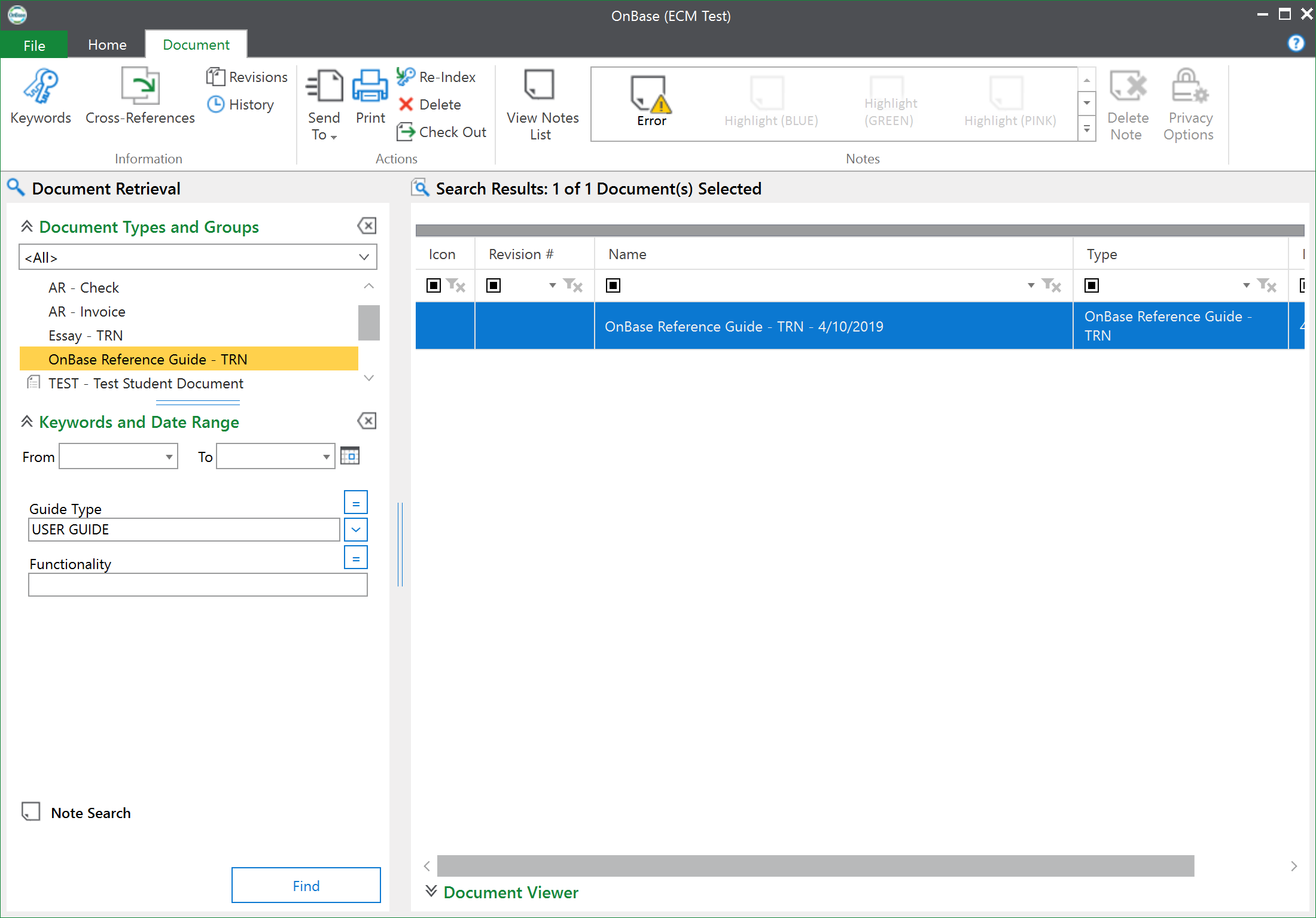Image resolution: width=1316 pixels, height=918 pixels.
Task: Open View Notes List
Action: 543,106
